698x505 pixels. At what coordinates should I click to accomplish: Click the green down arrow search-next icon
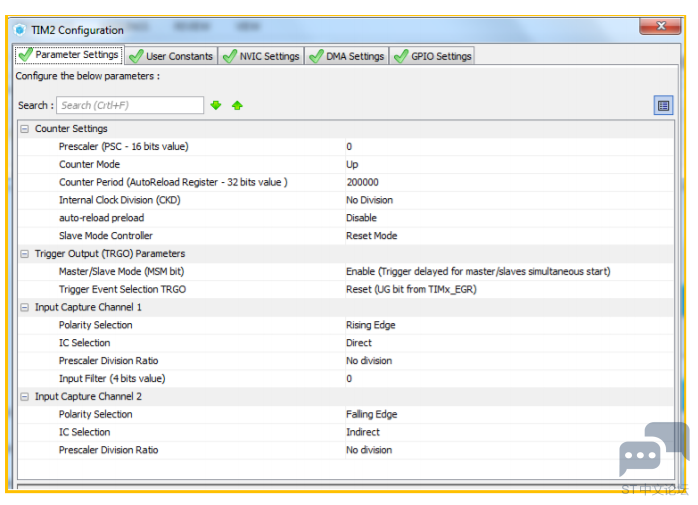(216, 106)
